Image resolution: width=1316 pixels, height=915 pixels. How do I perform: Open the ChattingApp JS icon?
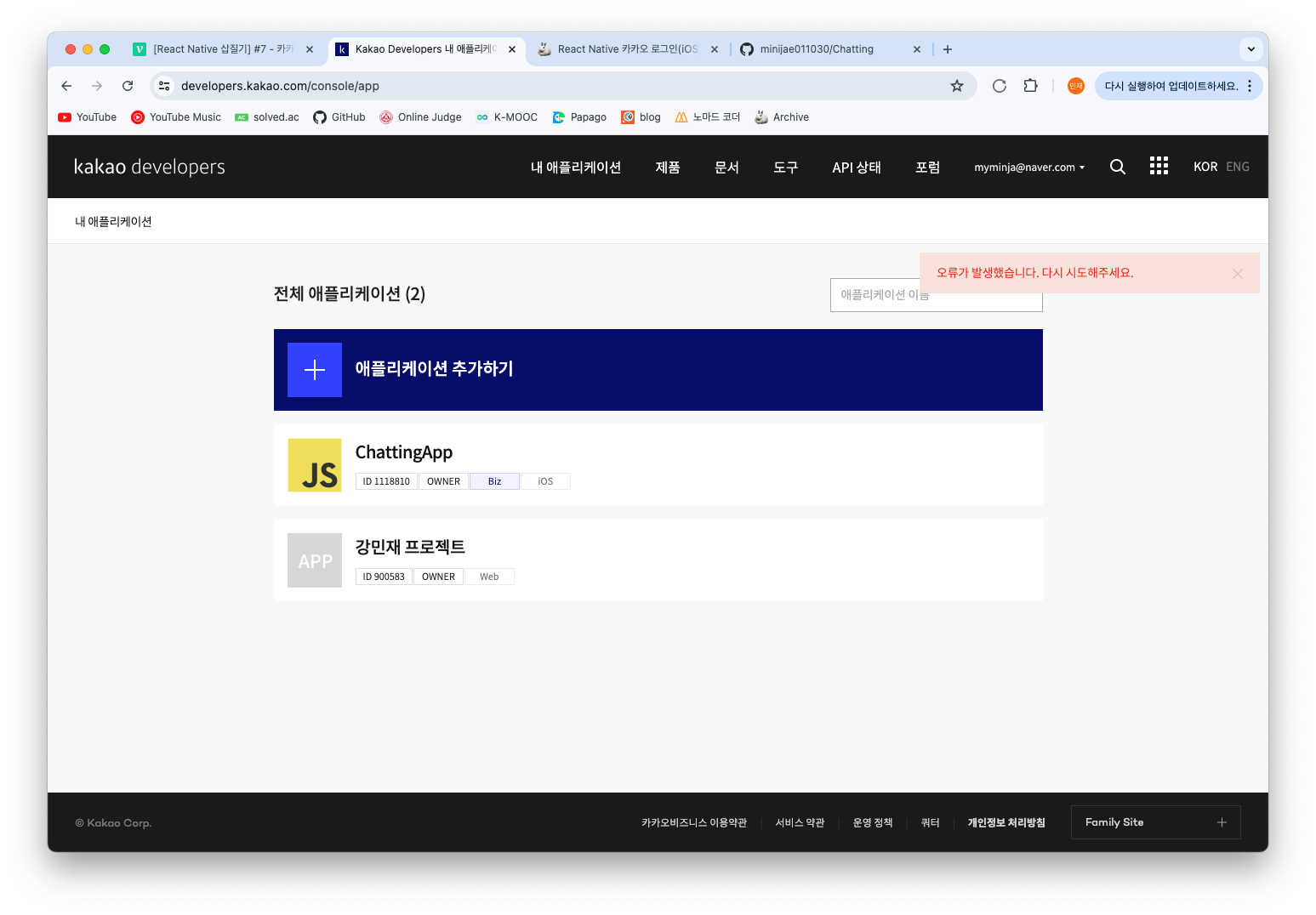click(315, 465)
